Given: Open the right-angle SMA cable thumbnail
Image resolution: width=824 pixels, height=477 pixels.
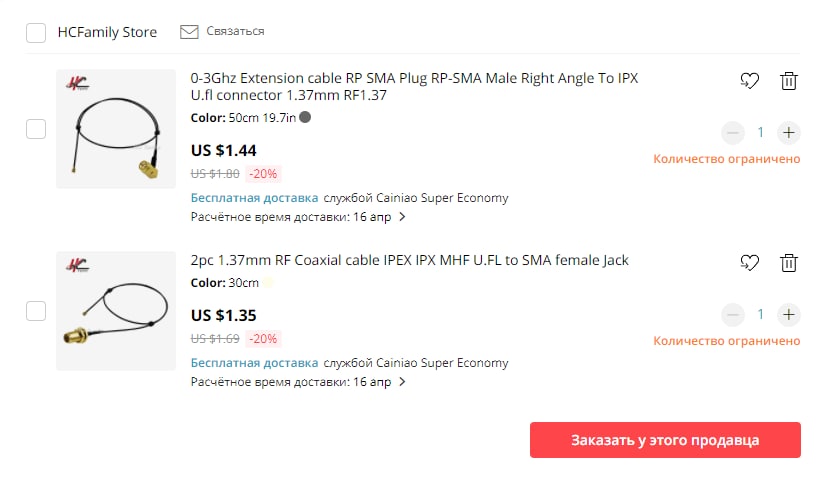Looking at the screenshot, I should tap(116, 129).
